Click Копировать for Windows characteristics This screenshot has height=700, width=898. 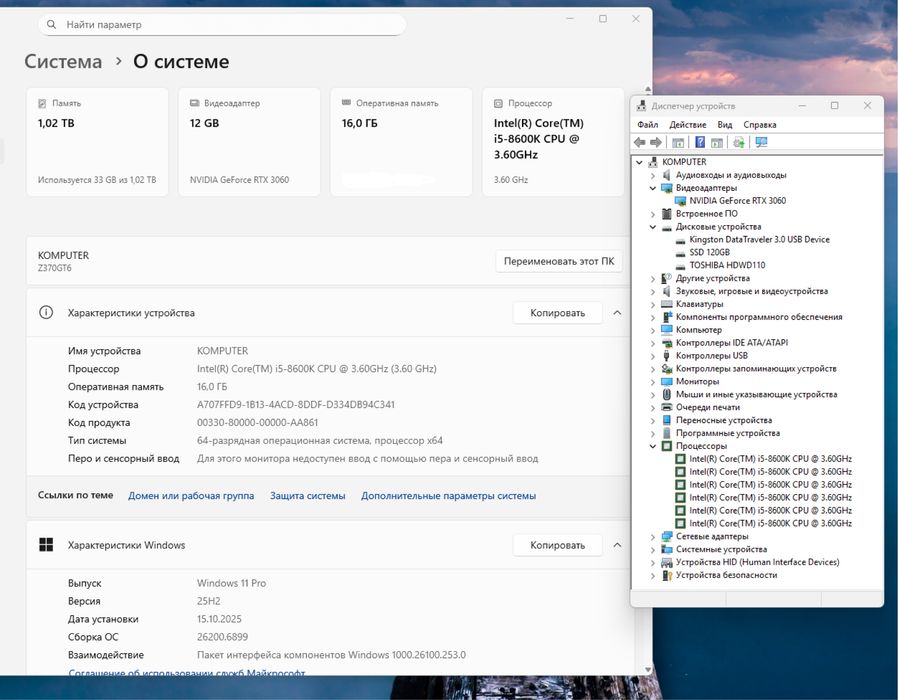point(558,545)
